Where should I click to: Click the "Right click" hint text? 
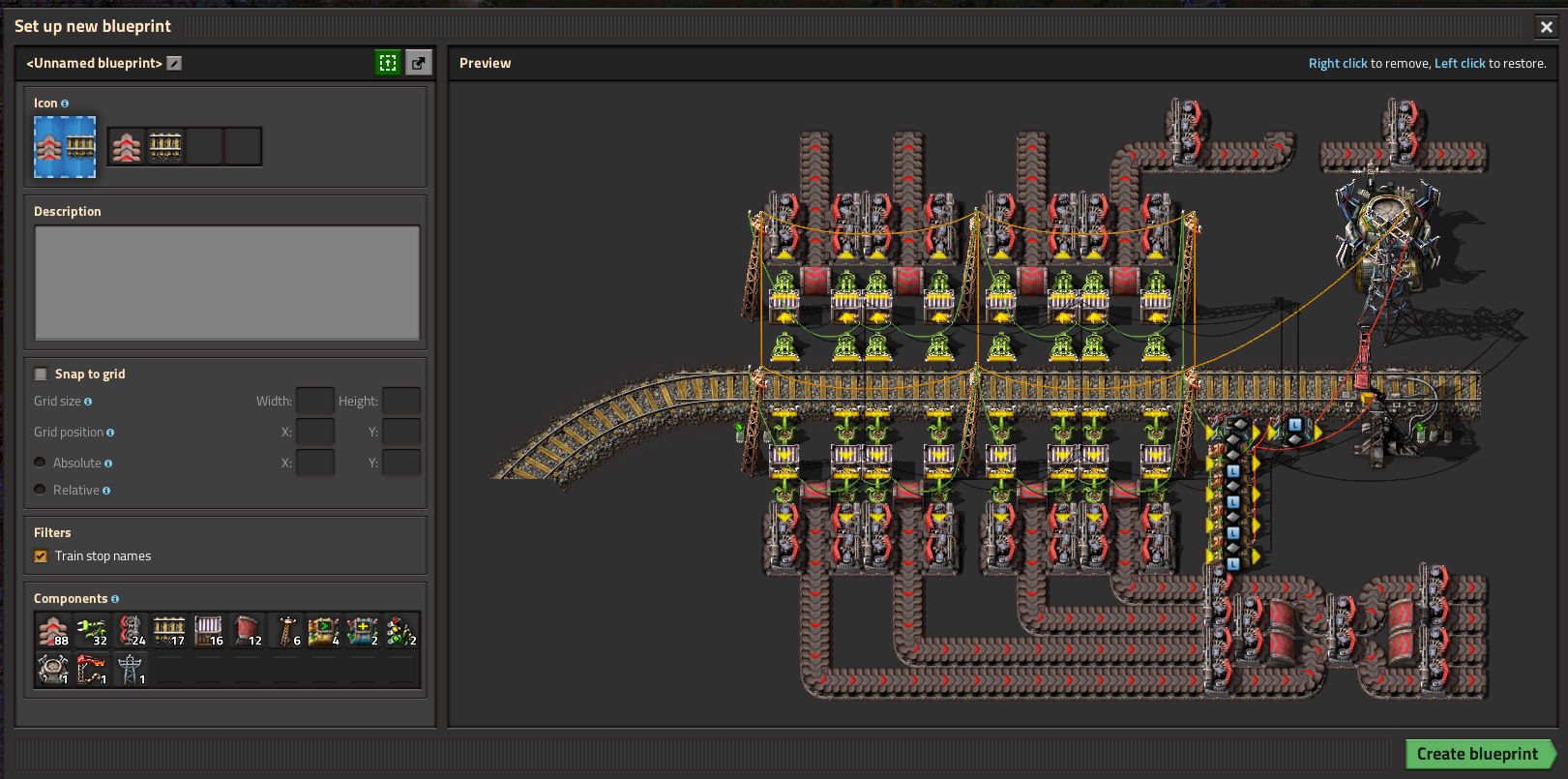point(1338,64)
